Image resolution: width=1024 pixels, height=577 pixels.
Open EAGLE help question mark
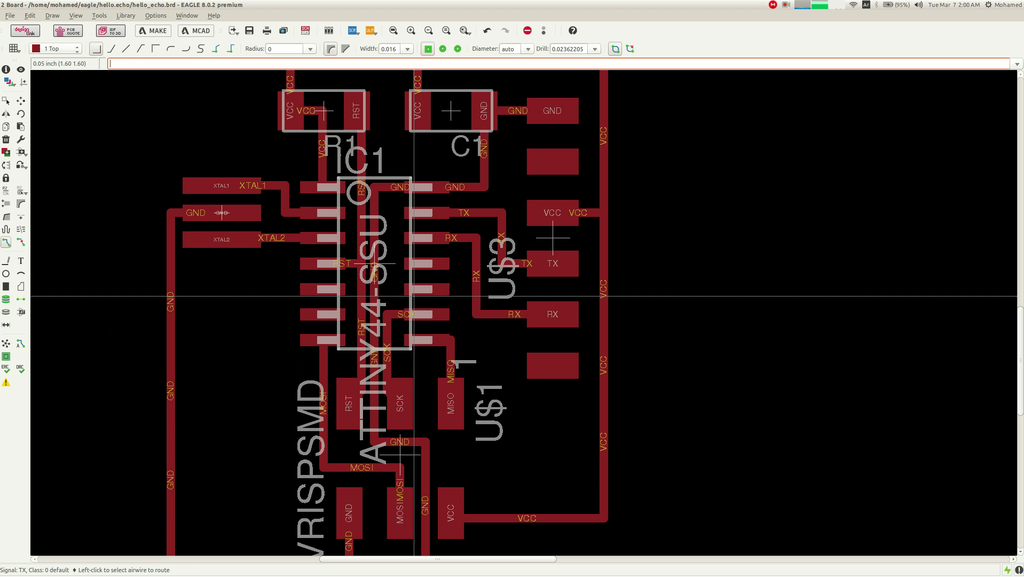click(x=573, y=31)
